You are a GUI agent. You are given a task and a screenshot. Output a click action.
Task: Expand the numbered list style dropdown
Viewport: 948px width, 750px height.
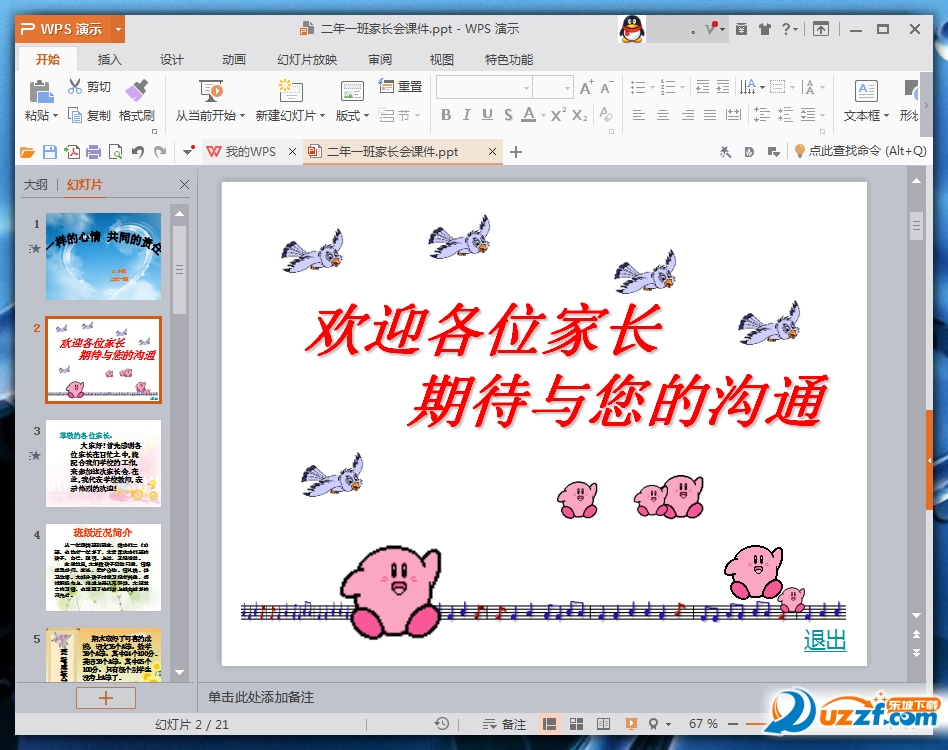[x=683, y=88]
